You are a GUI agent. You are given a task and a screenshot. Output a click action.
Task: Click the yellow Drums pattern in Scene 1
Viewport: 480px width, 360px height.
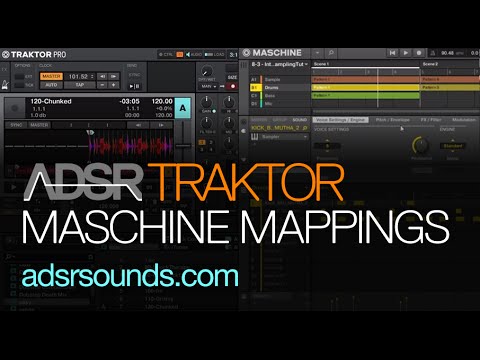coord(365,88)
